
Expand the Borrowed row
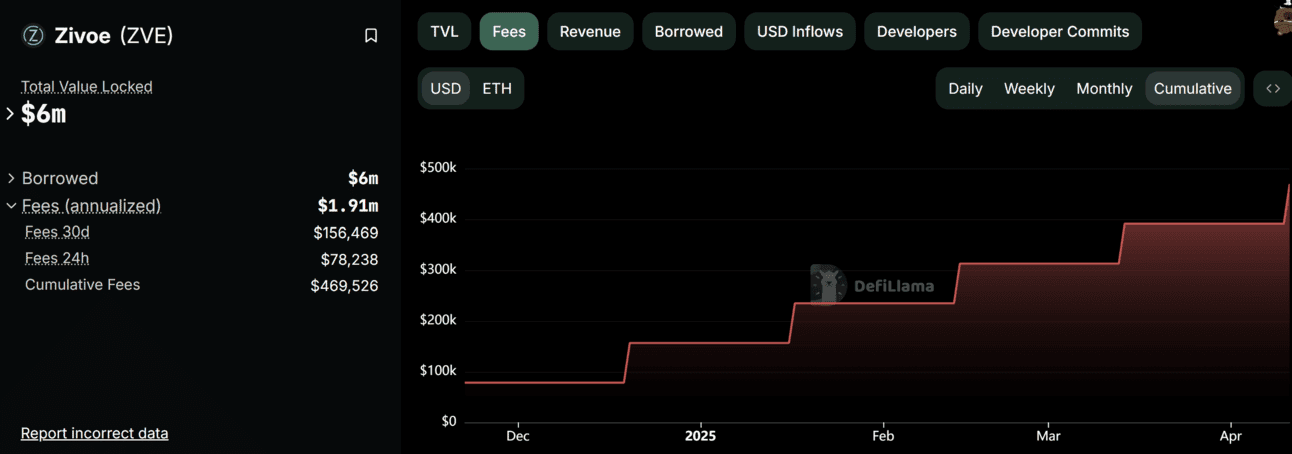pos(11,178)
